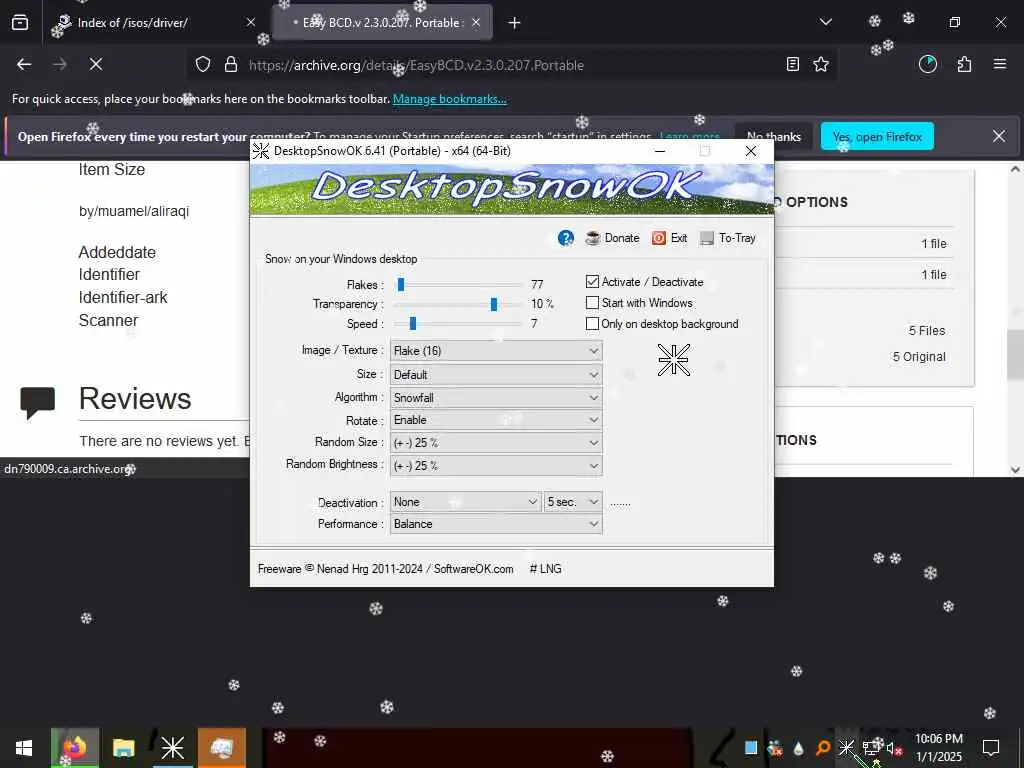Click the 5 Files text on page

927,330
